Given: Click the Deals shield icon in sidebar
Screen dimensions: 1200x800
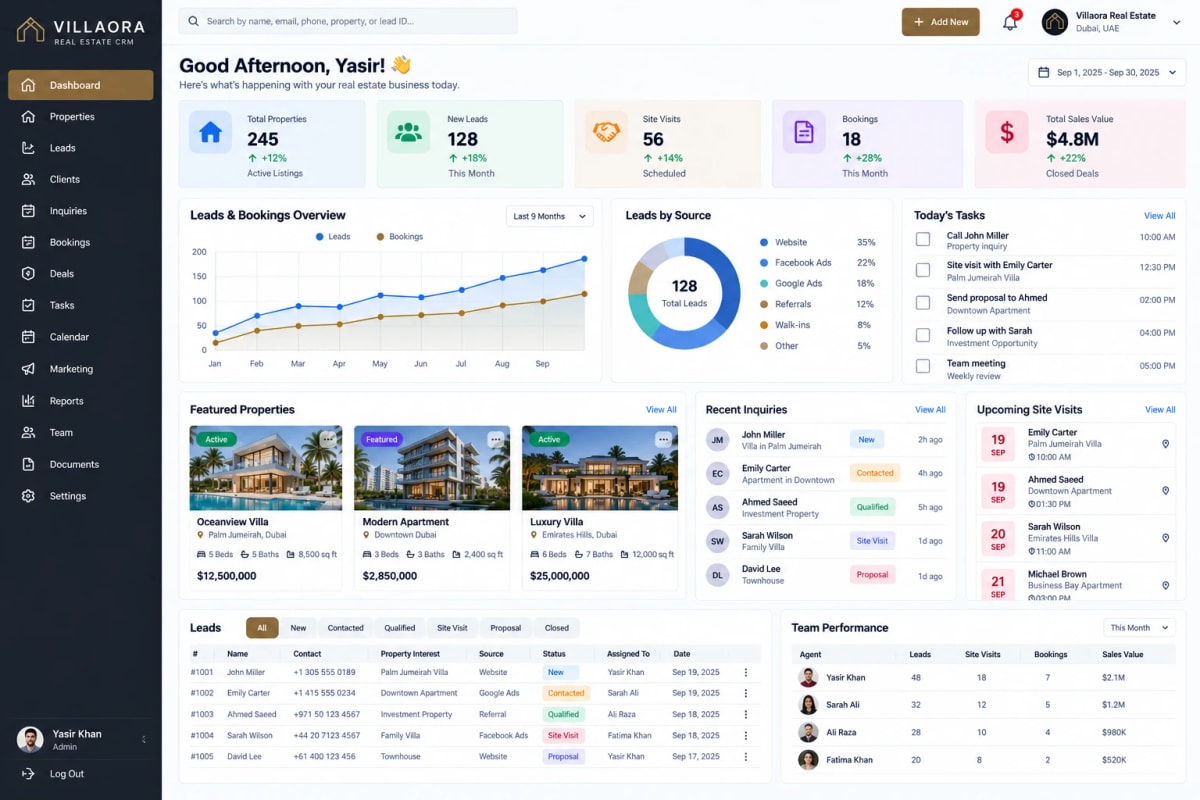Looking at the screenshot, I should click(x=28, y=273).
